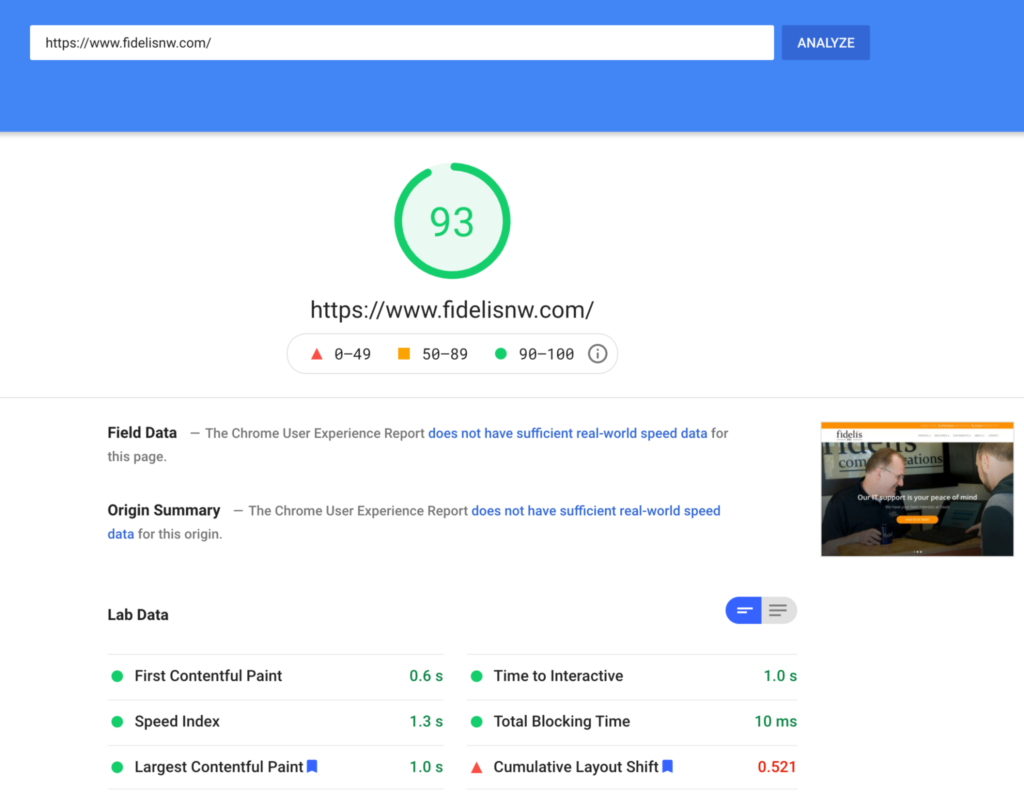Click the ANALYZE button
The height and width of the screenshot is (794, 1024).
tap(825, 42)
